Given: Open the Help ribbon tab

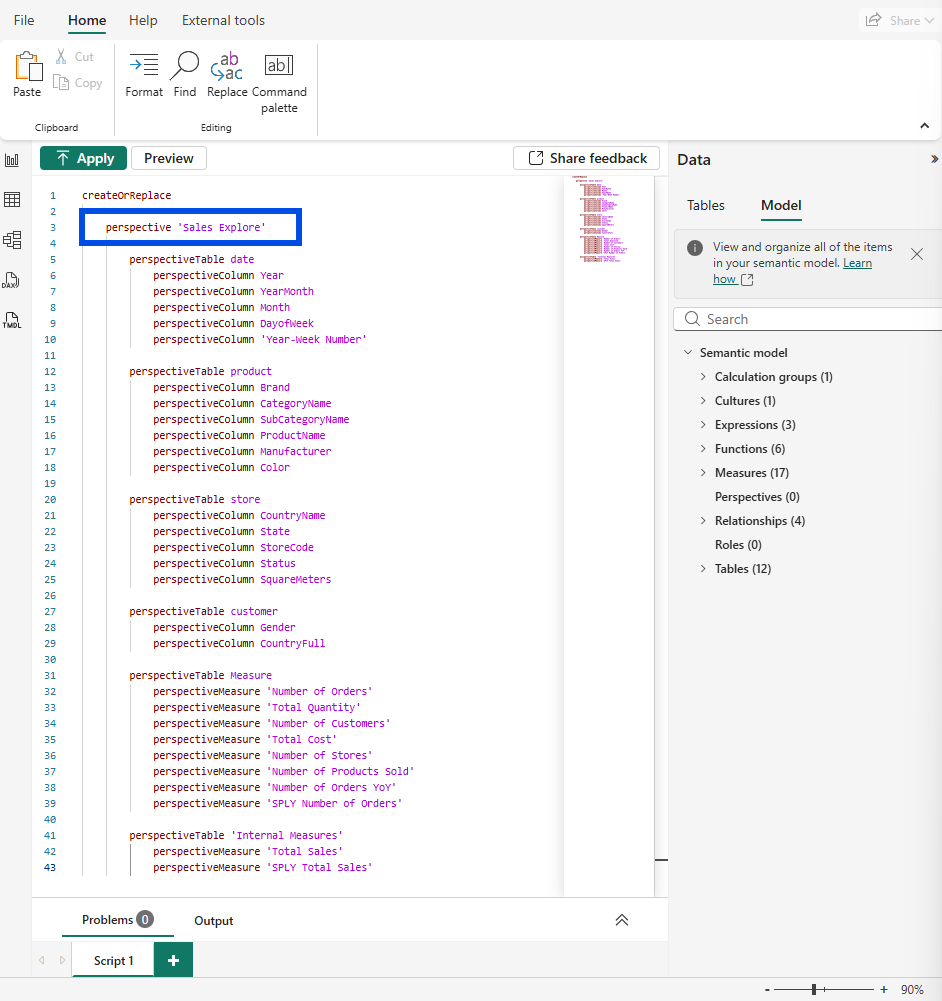Looking at the screenshot, I should 143,20.
